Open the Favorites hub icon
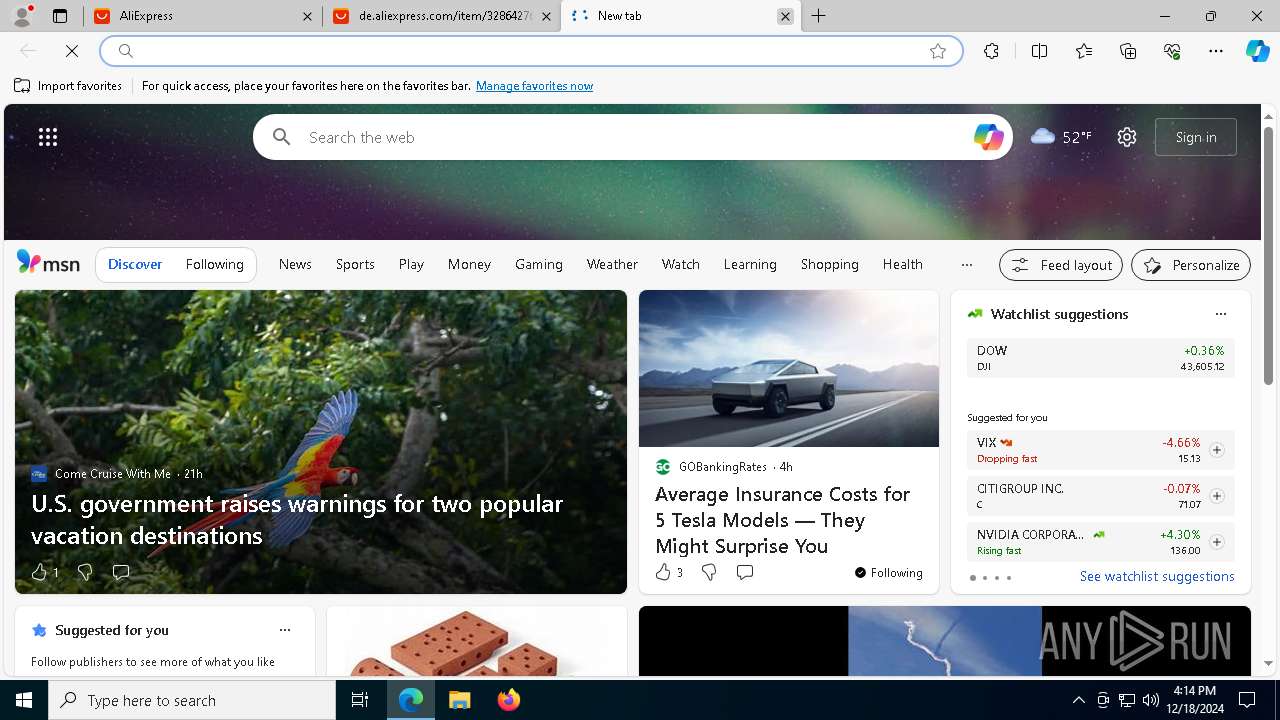 click(x=1084, y=51)
